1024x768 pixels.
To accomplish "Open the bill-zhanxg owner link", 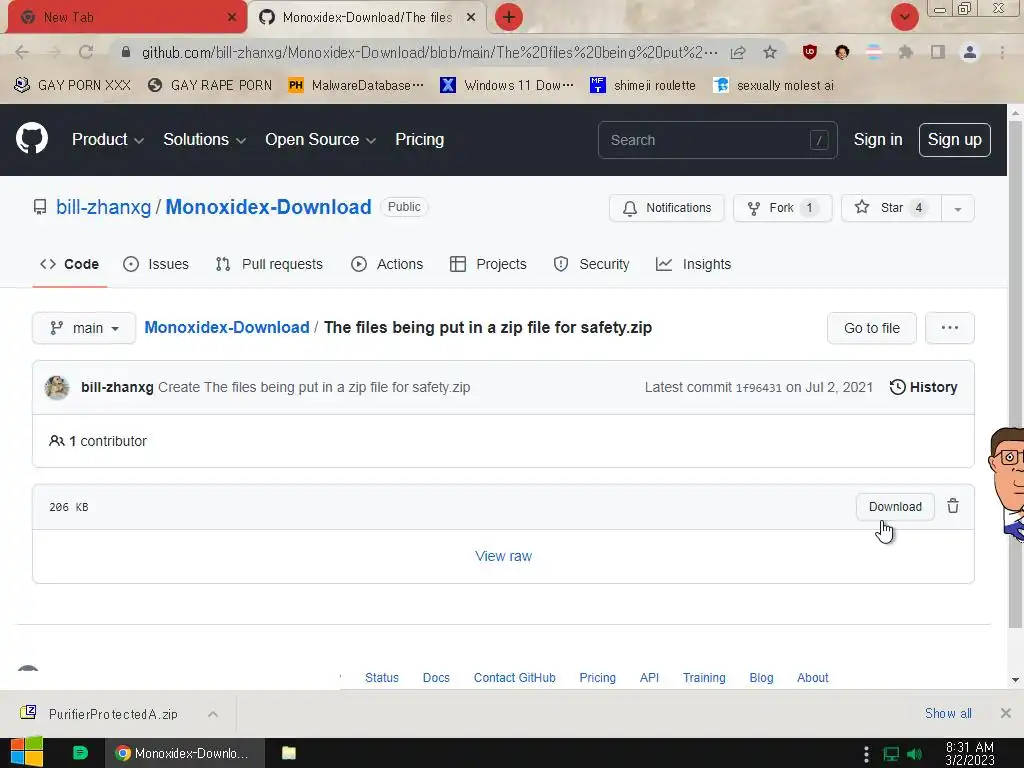I will tap(103, 207).
